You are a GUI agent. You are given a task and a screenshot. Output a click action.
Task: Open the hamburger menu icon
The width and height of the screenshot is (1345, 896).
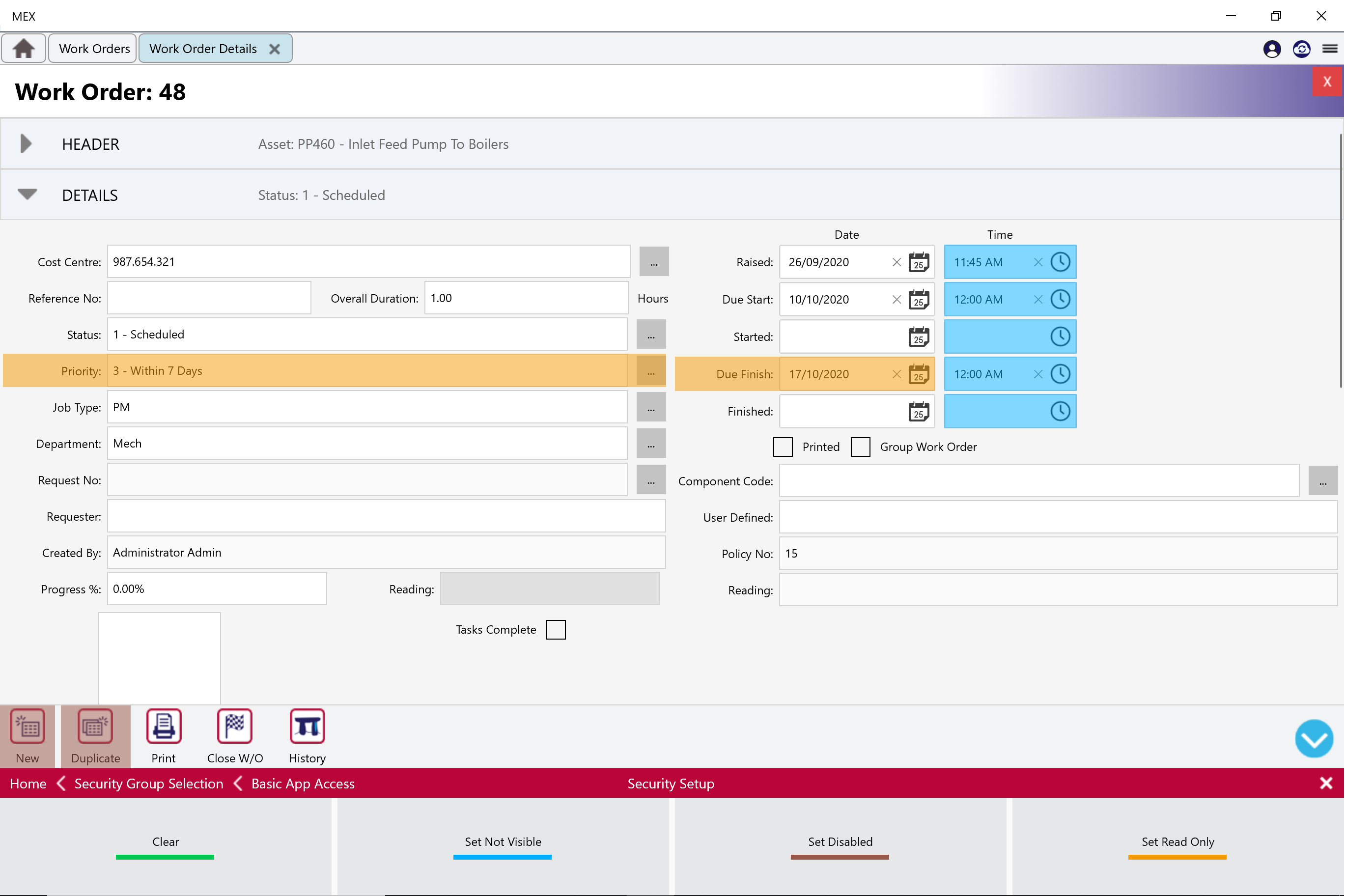coord(1330,49)
